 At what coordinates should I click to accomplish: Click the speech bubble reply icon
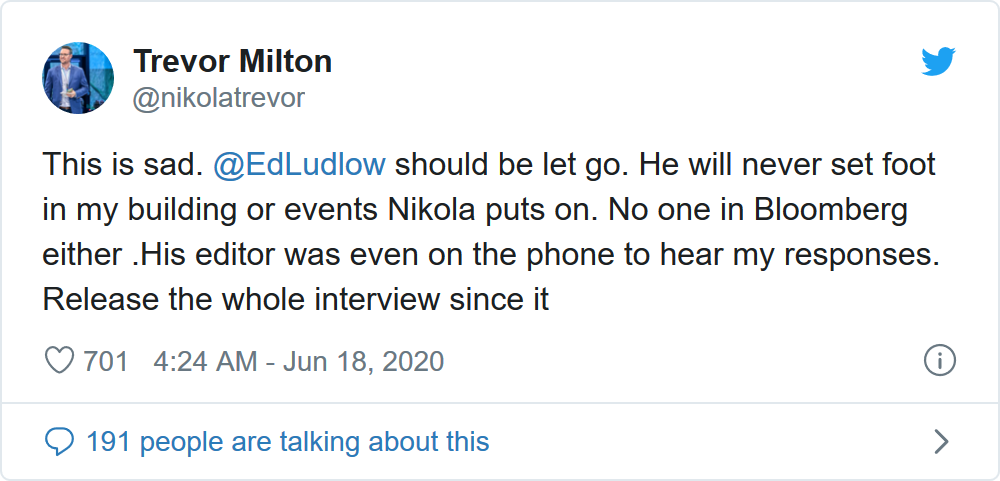pyautogui.click(x=60, y=441)
